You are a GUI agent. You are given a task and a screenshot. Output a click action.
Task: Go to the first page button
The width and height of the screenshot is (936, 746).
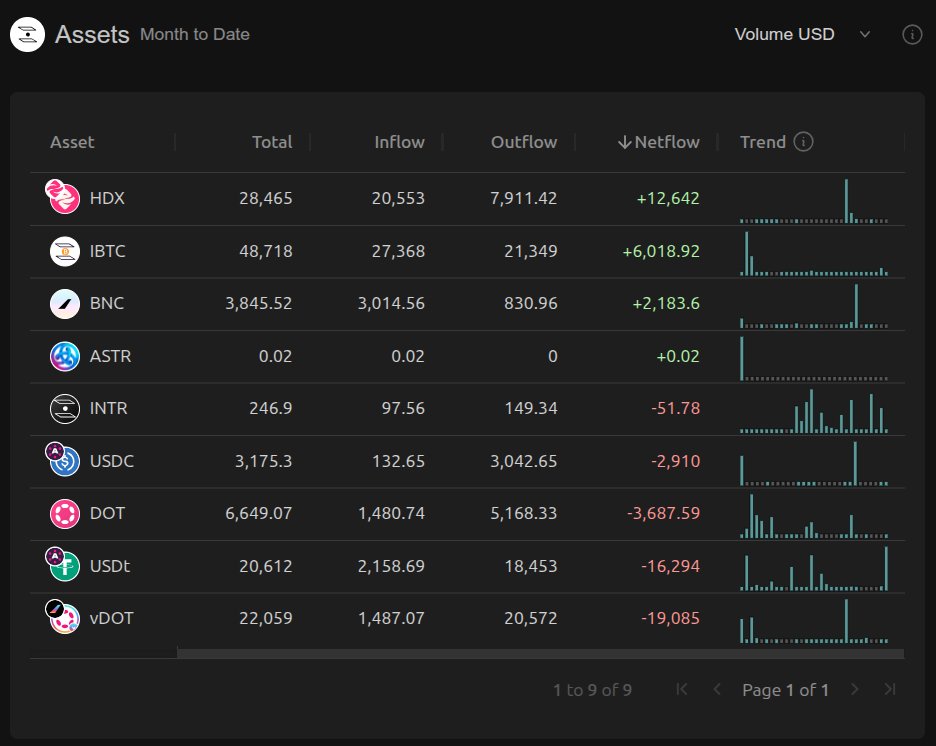[x=682, y=689]
